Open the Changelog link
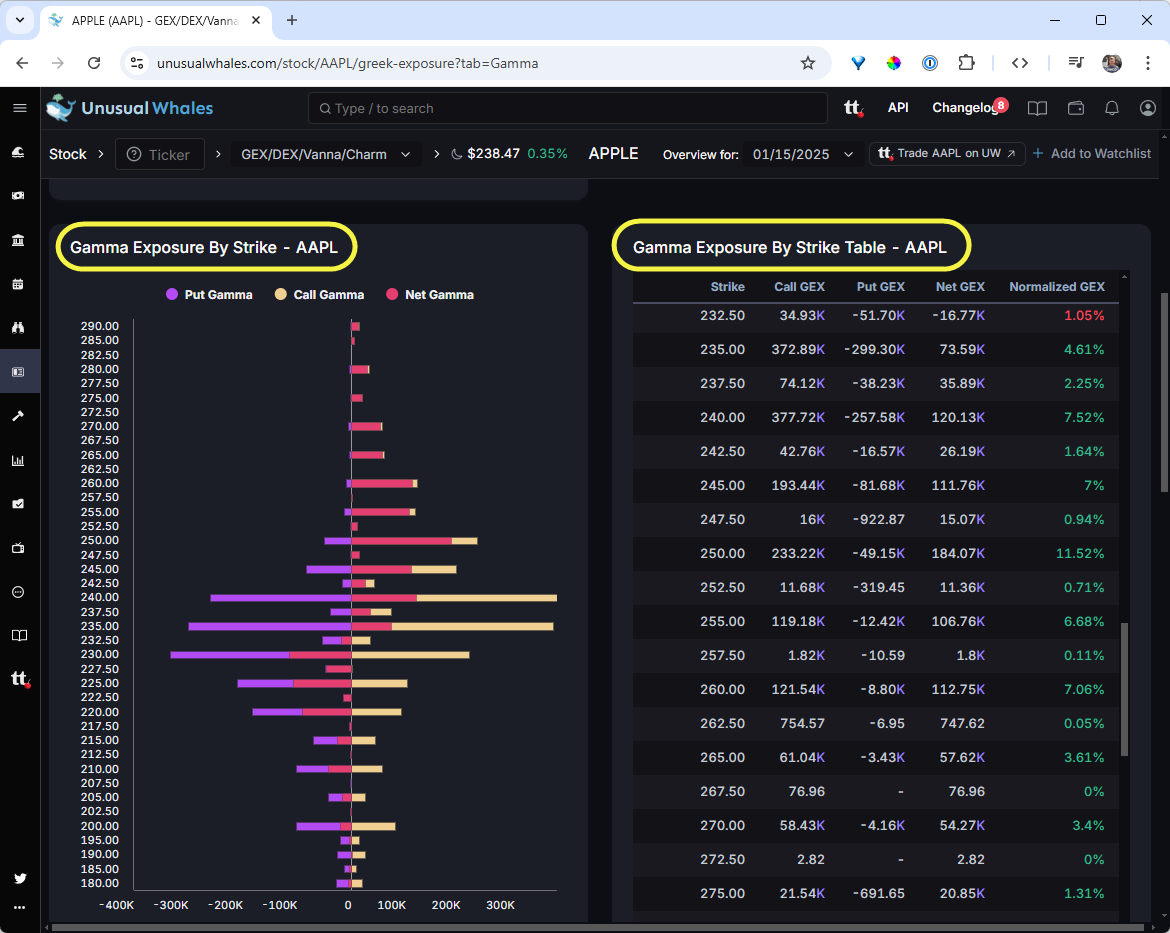Viewport: 1170px width, 933px height. click(966, 108)
